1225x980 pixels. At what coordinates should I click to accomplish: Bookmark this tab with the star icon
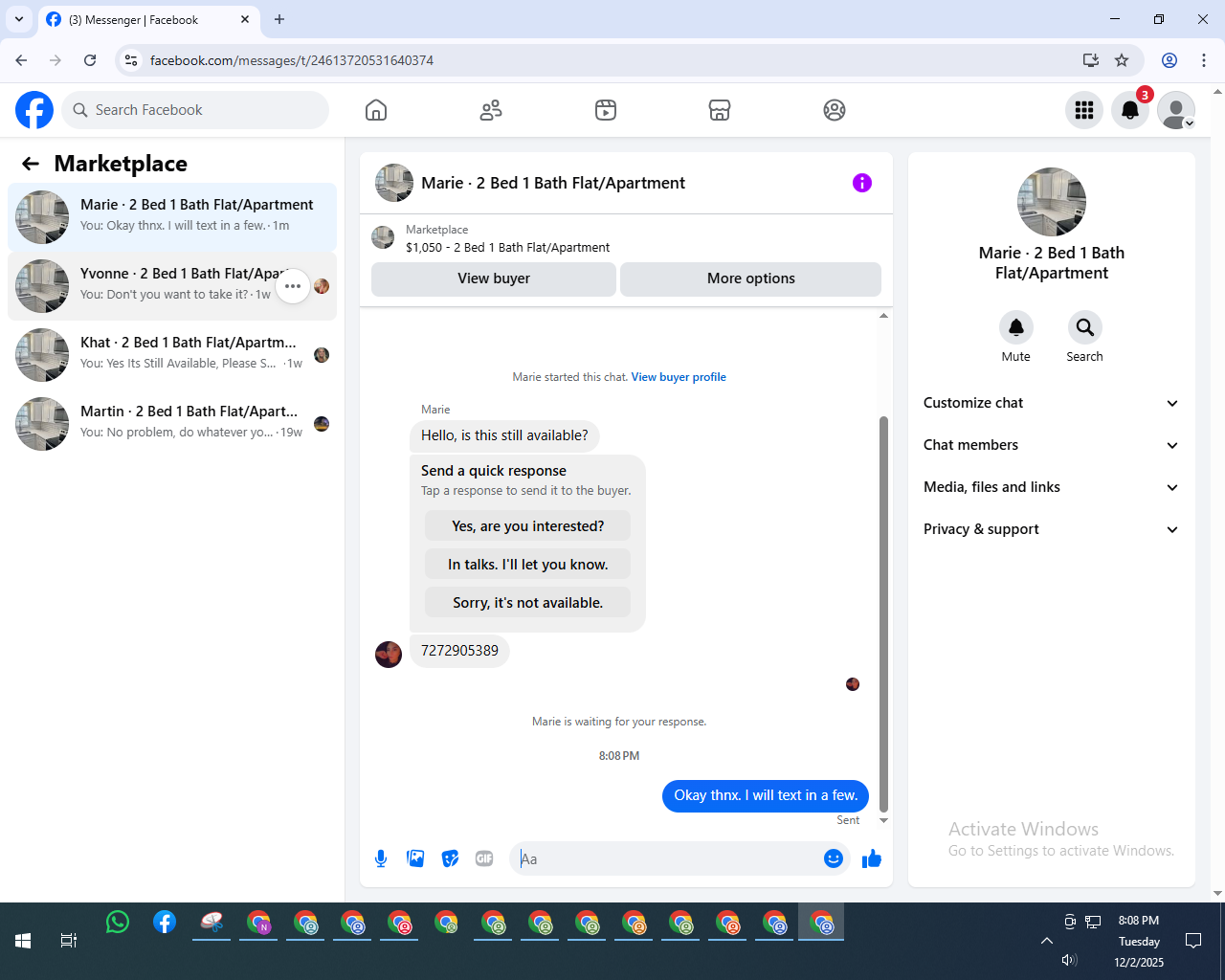point(1122,60)
